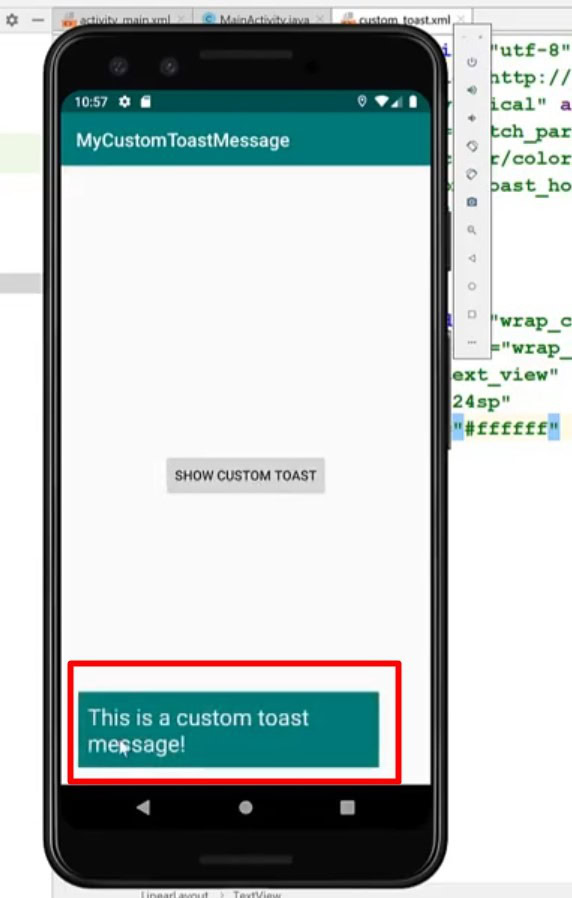The height and width of the screenshot is (898, 572).
Task: Tap the battery icon in status bar
Action: (413, 102)
